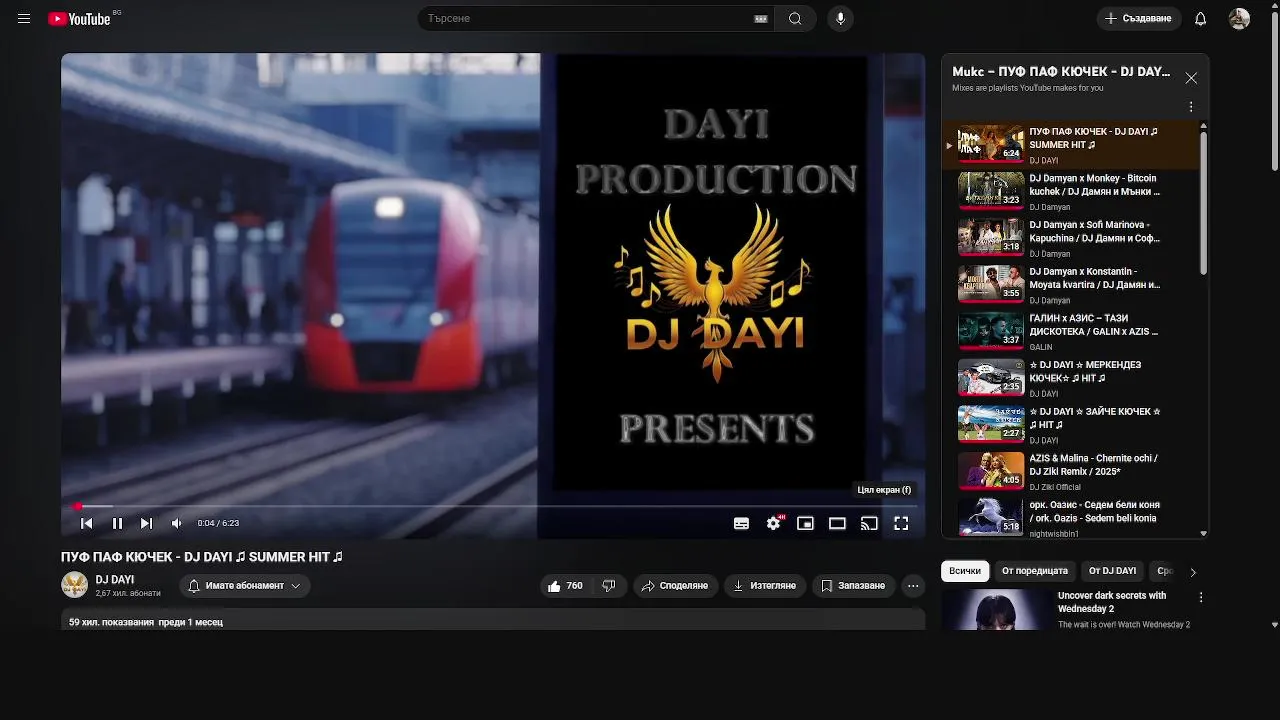
Task: Open the Wednesday 2 video thumbnail
Action: [997, 610]
